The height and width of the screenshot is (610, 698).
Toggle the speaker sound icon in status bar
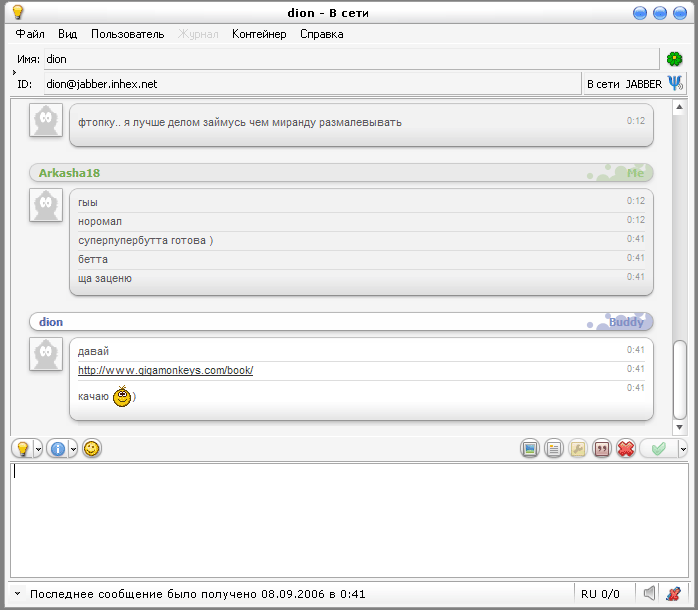pos(650,593)
